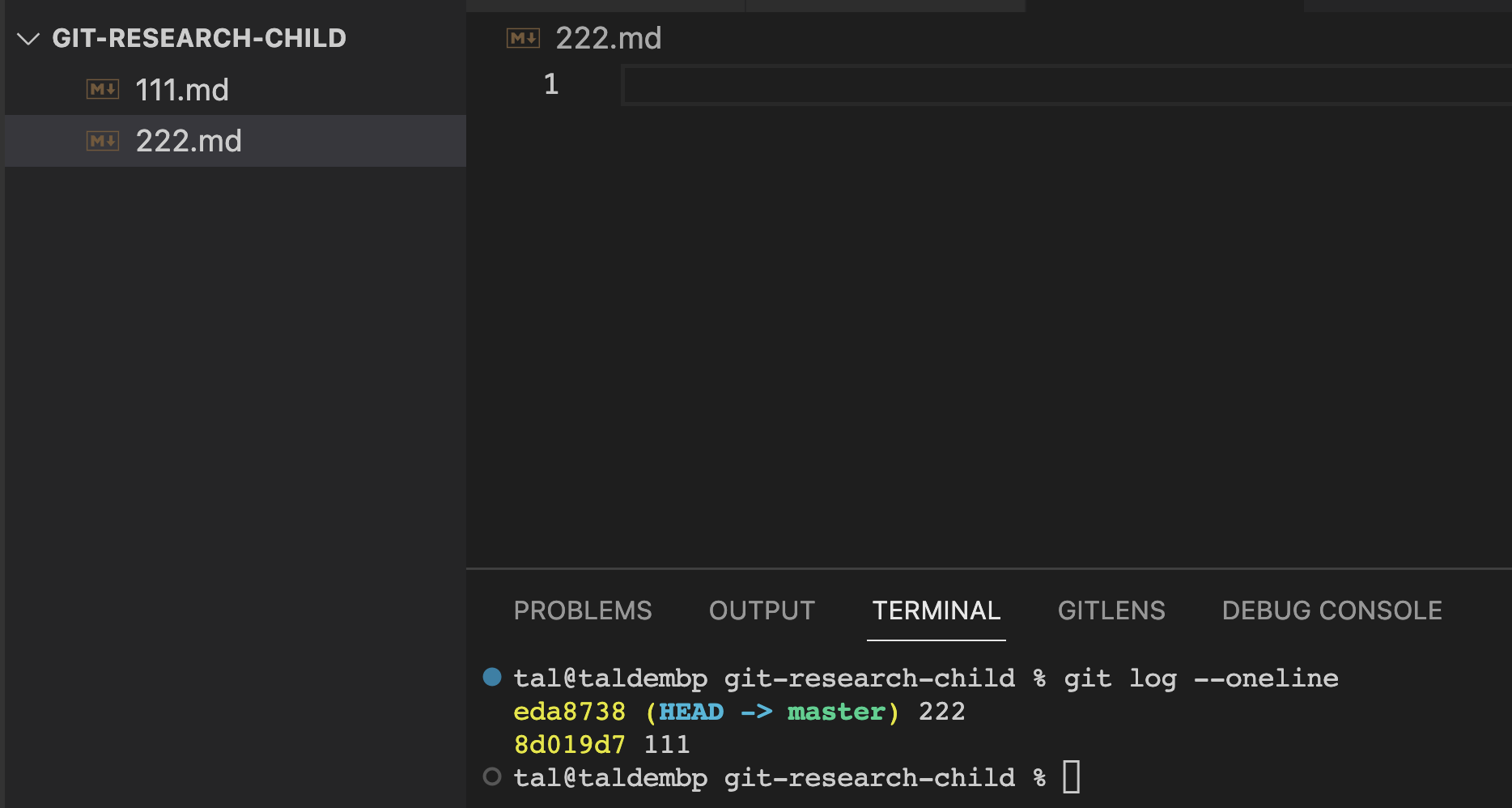Open the GITLENS panel tab

(x=1111, y=610)
